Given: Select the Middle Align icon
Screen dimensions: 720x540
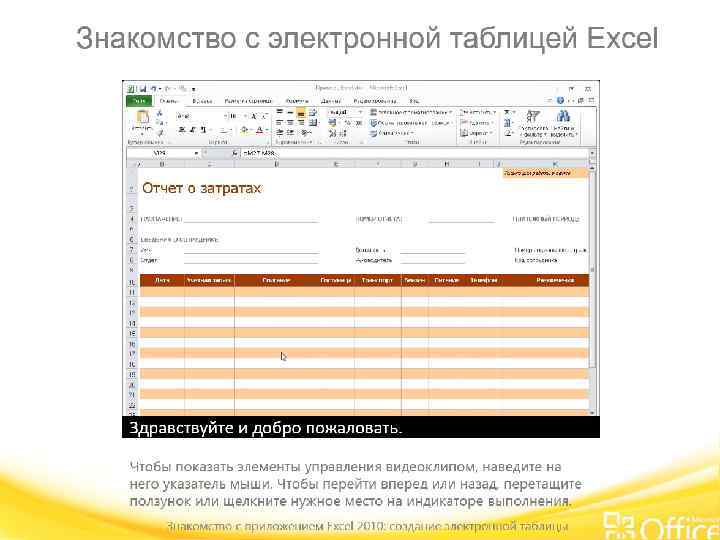Looking at the screenshot, I should pyautogui.click(x=290, y=112).
